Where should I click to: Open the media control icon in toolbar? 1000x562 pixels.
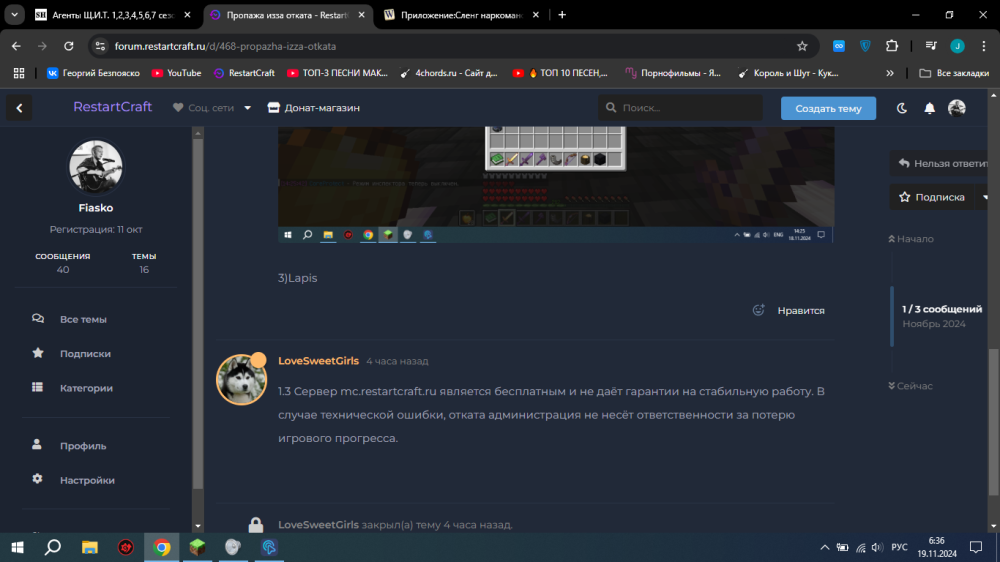931,46
